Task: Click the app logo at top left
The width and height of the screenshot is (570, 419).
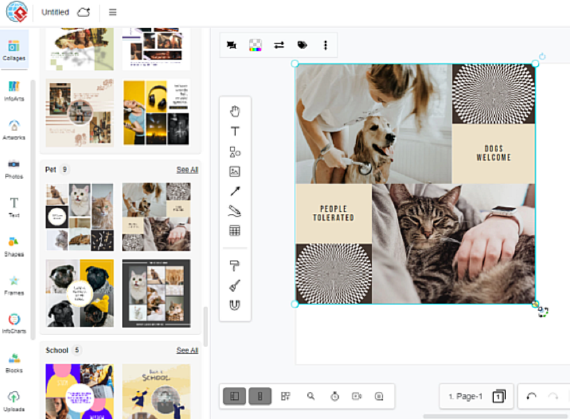Action: pos(17,12)
